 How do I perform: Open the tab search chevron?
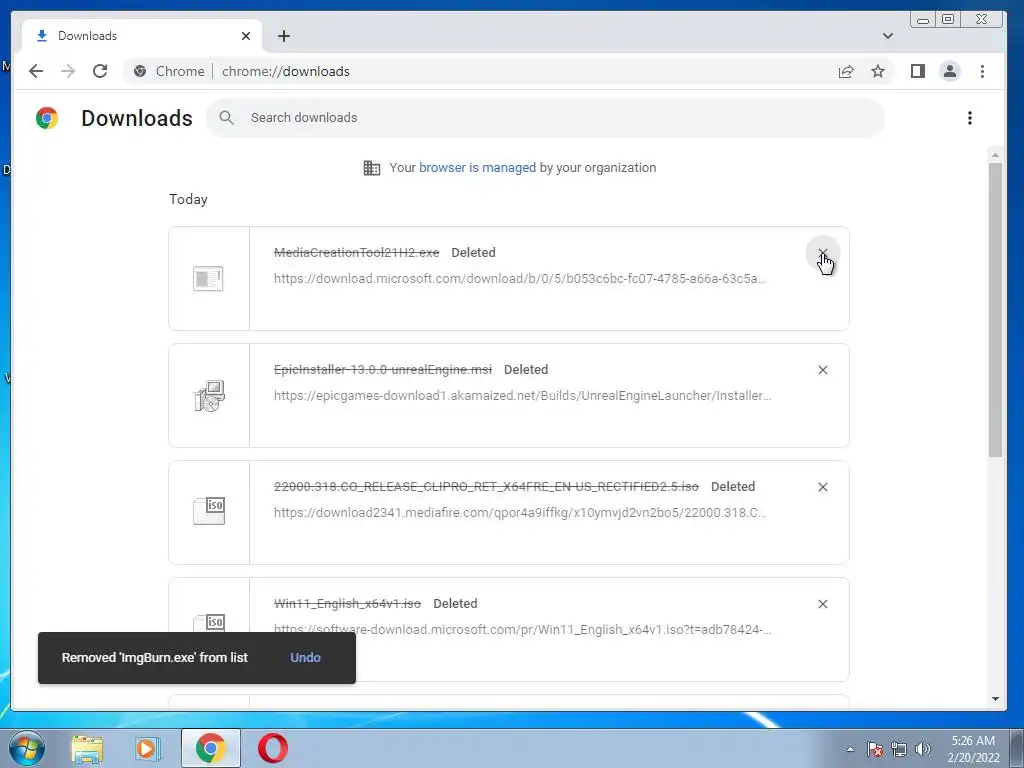[x=888, y=36]
